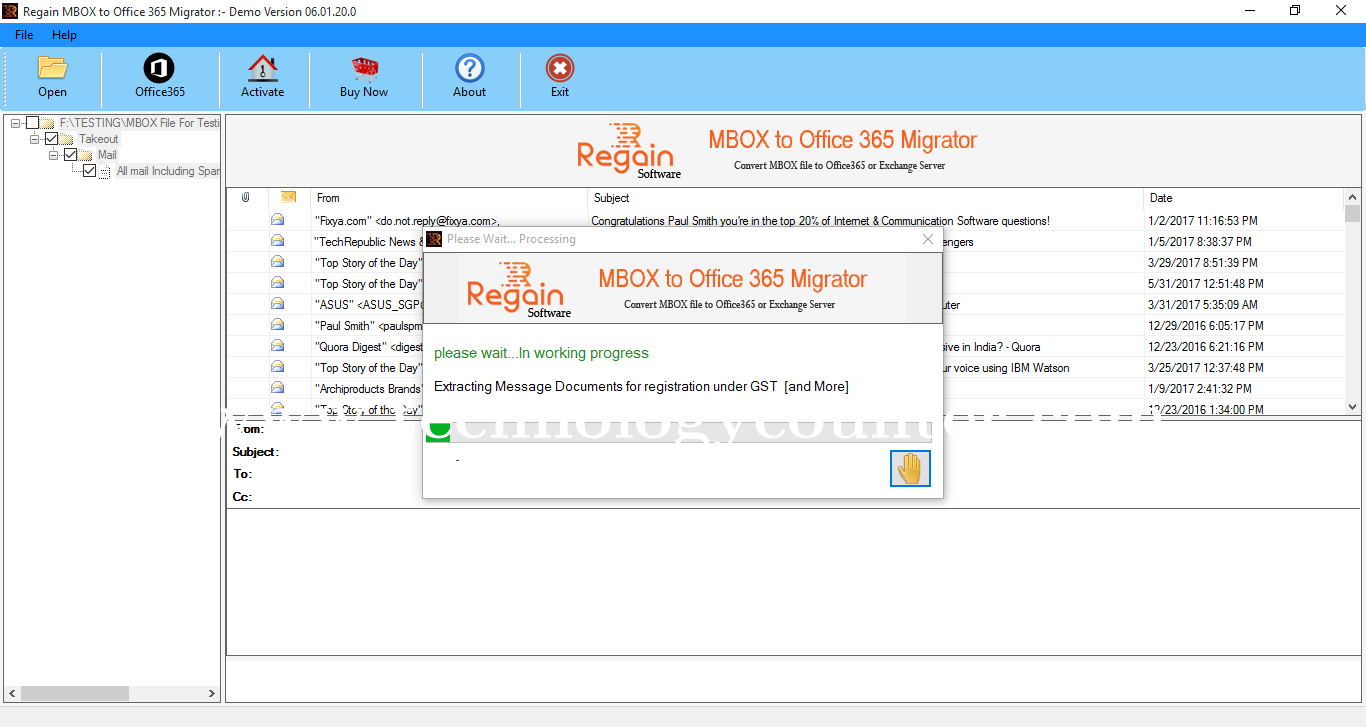Uncheck the All mail Including Spam checkbox
The width and height of the screenshot is (1366, 727).
pyautogui.click(x=89, y=171)
